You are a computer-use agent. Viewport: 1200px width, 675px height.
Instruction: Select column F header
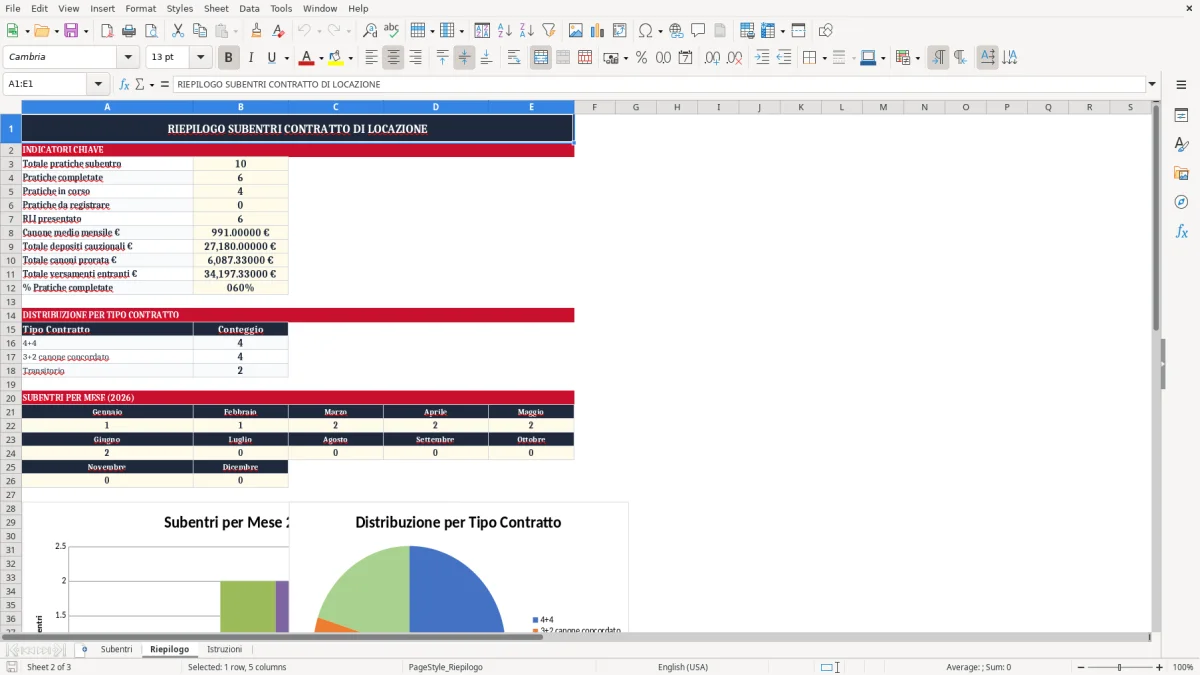tap(594, 107)
